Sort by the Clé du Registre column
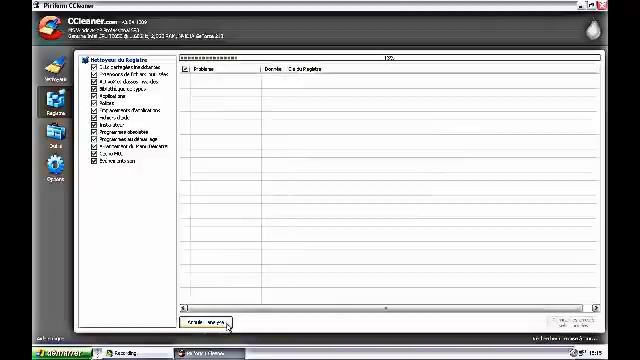 tap(305, 69)
